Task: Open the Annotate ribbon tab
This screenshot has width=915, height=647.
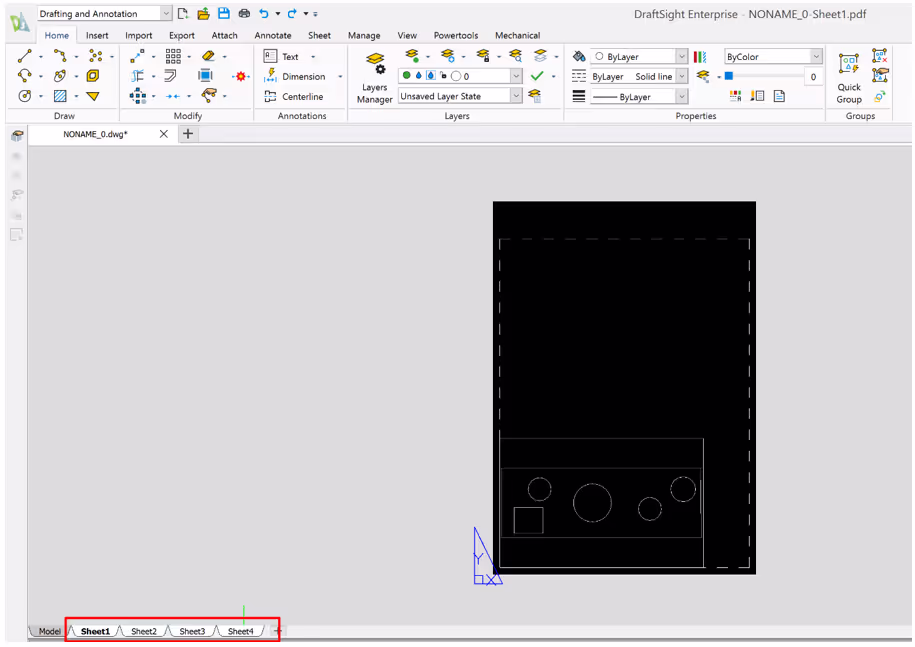Action: click(x=273, y=35)
